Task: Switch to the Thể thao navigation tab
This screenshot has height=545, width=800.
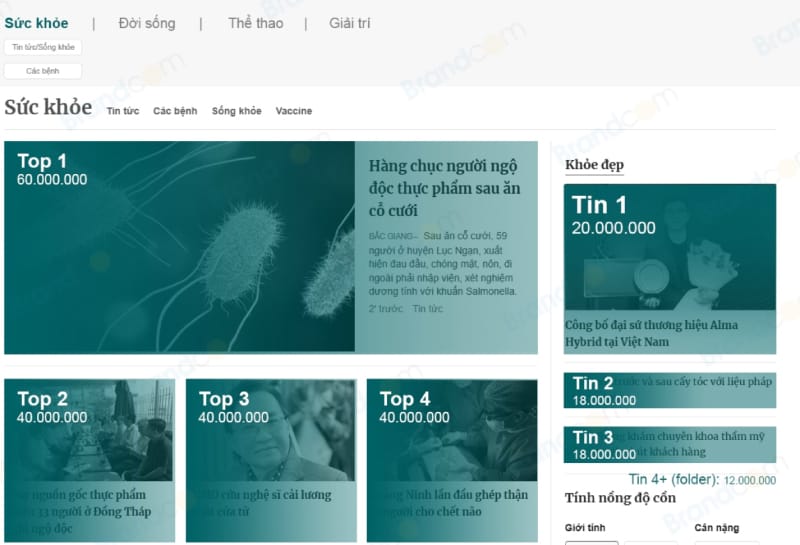Action: 255,23
